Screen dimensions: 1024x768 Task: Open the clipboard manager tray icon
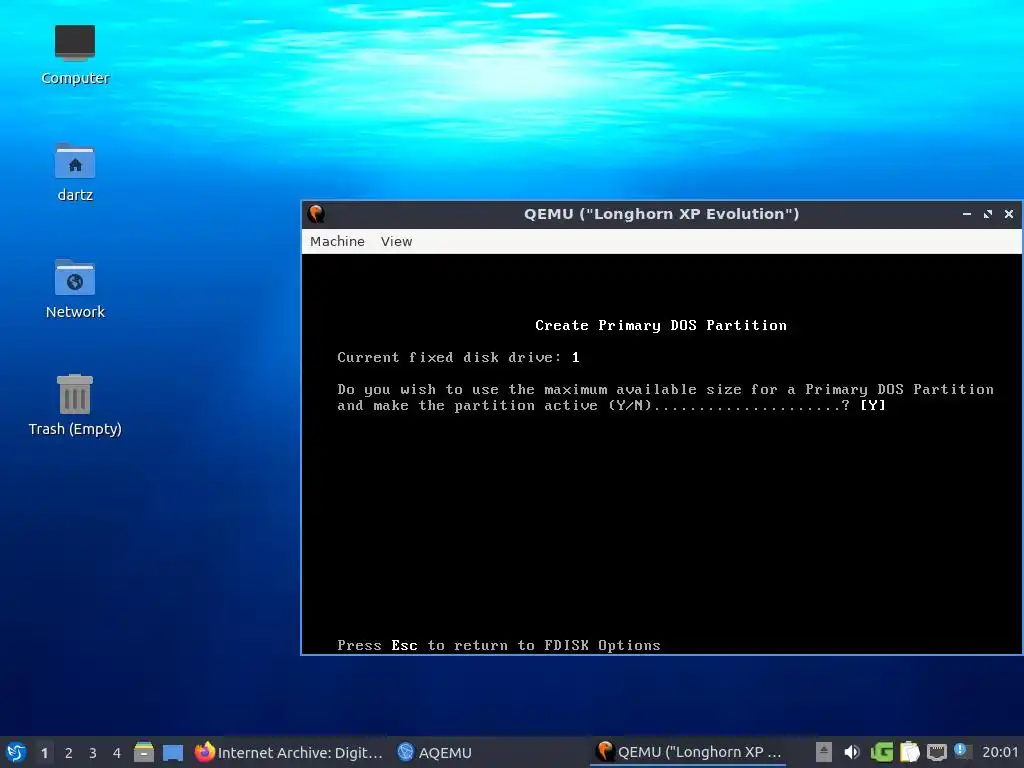pos(909,752)
